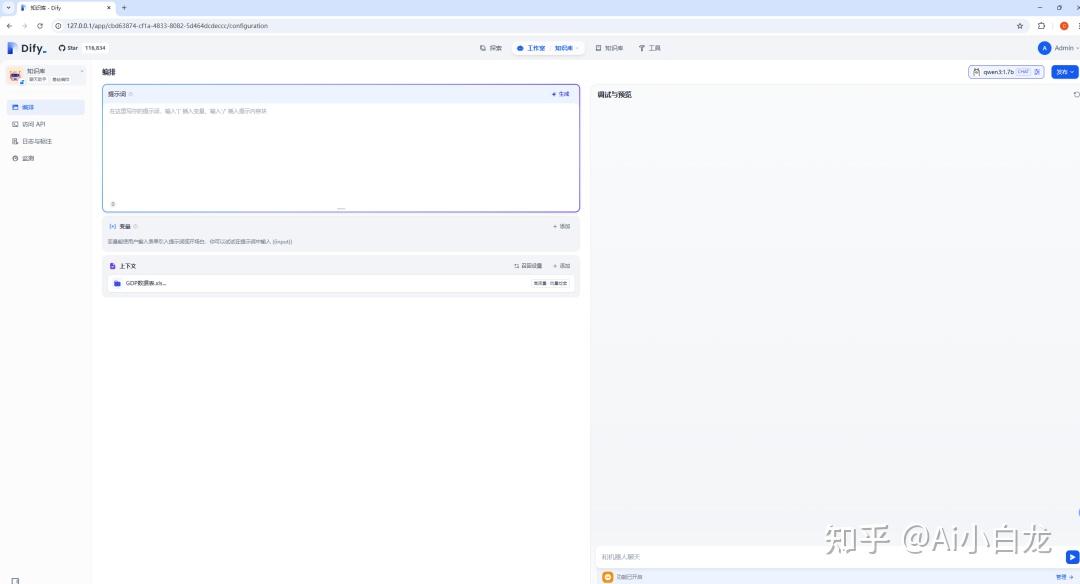This screenshot has height=584, width=1080.
Task: Click 生成 to auto-generate the prompt
Action: click(x=560, y=94)
